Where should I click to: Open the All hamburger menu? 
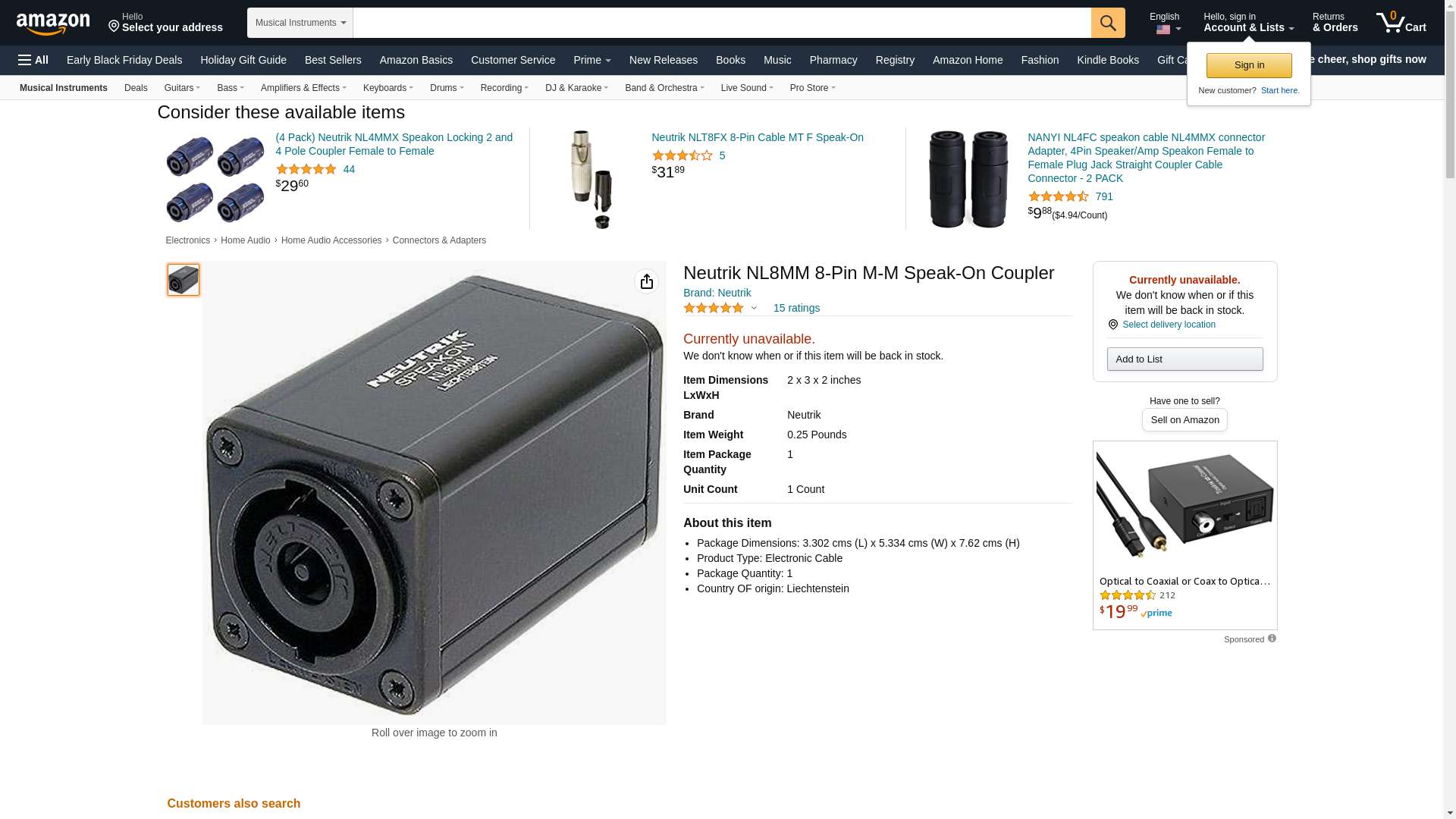[x=33, y=60]
